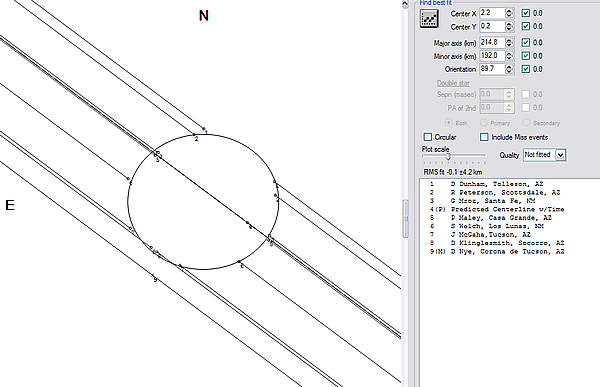The height and width of the screenshot is (387, 600).
Task: Select D Nye, Corona de Tucson entry
Action: (507, 251)
